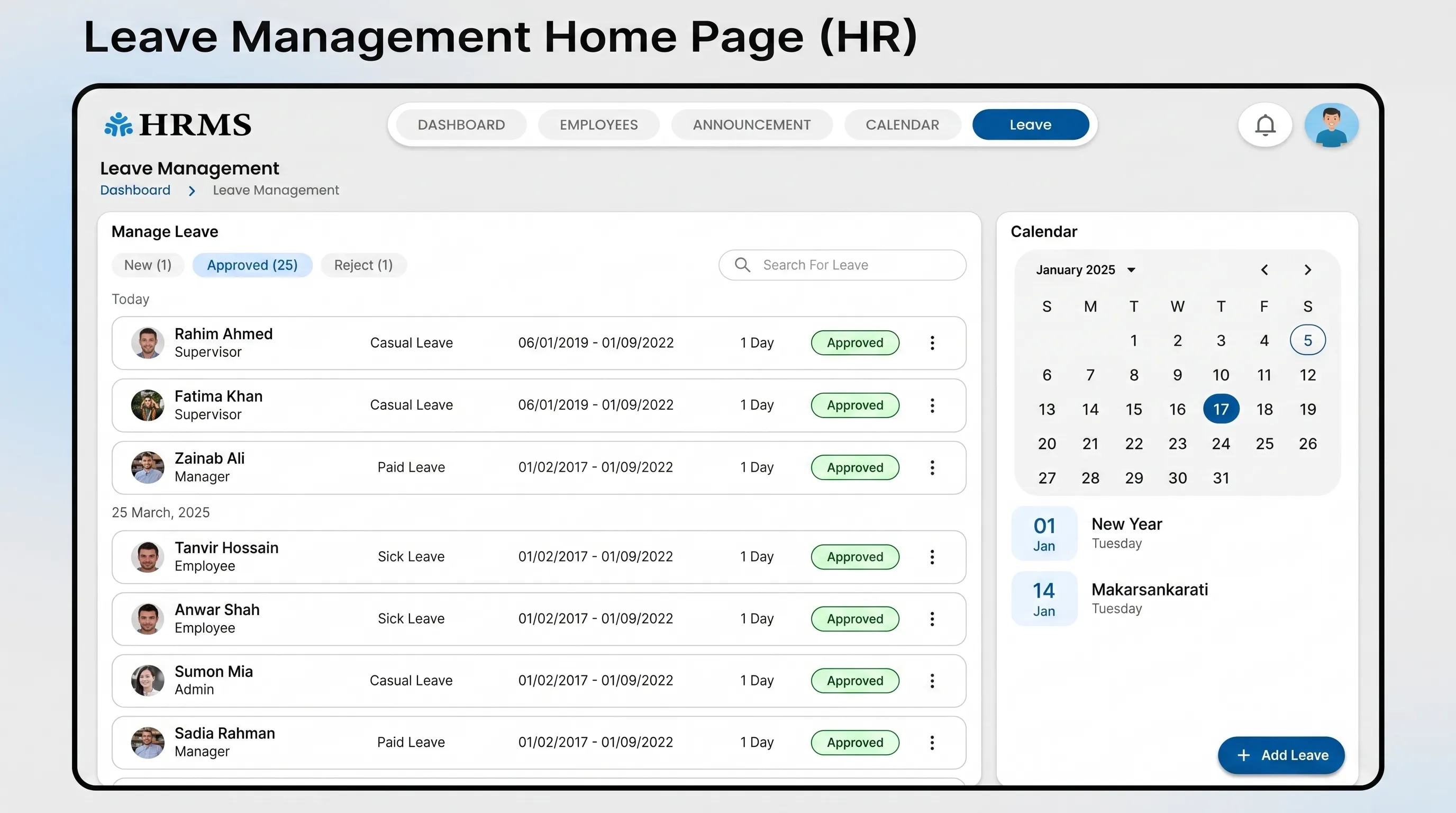1456x813 pixels.
Task: Select January 5 in the calendar
Action: click(x=1307, y=340)
